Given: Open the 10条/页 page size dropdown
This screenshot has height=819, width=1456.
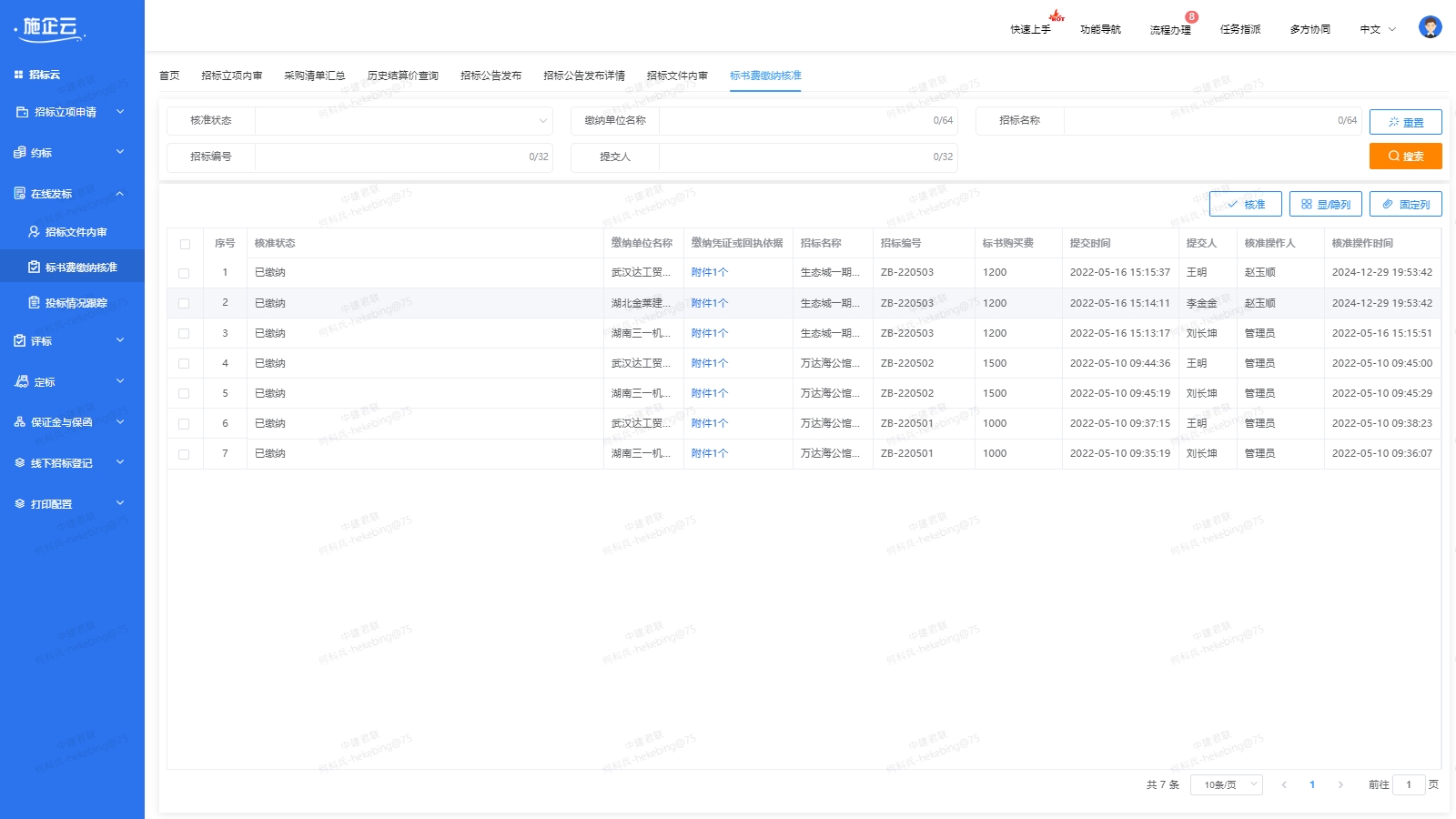Looking at the screenshot, I should (x=1226, y=784).
